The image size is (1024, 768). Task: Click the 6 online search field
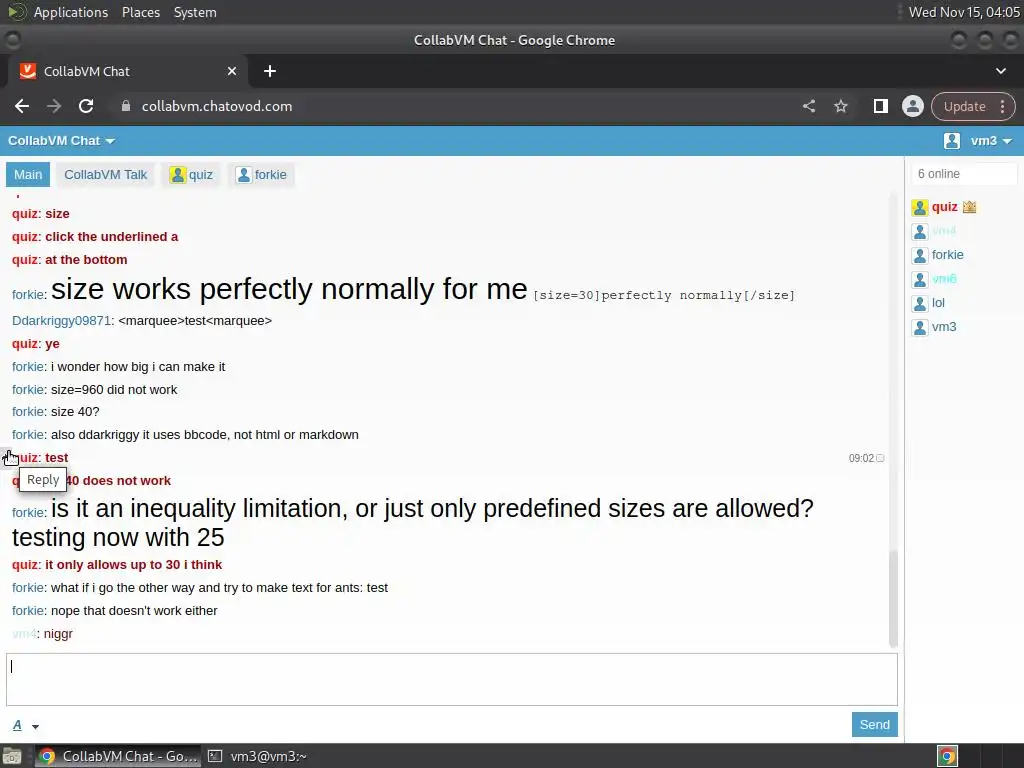(x=964, y=174)
